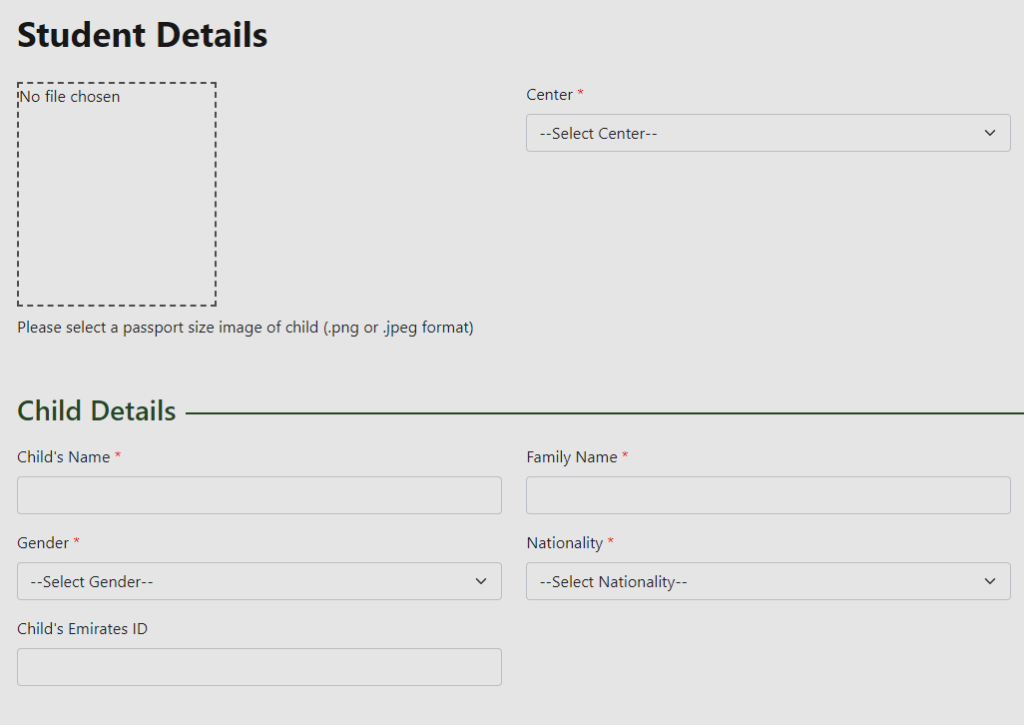1024x725 pixels.
Task: Click the chevron arrow in Nationality dropdown
Action: [990, 581]
